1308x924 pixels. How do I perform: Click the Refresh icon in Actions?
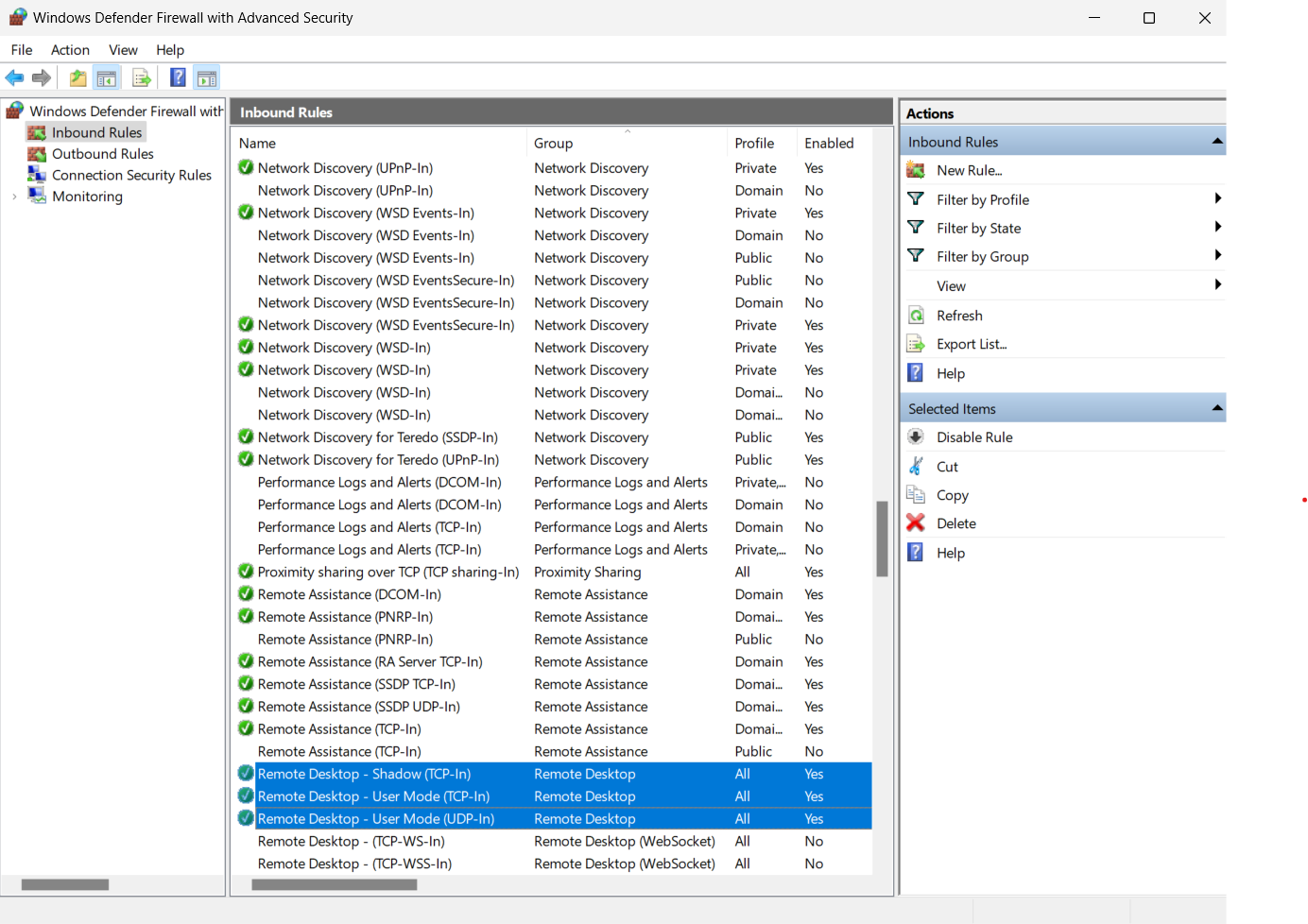tap(916, 316)
